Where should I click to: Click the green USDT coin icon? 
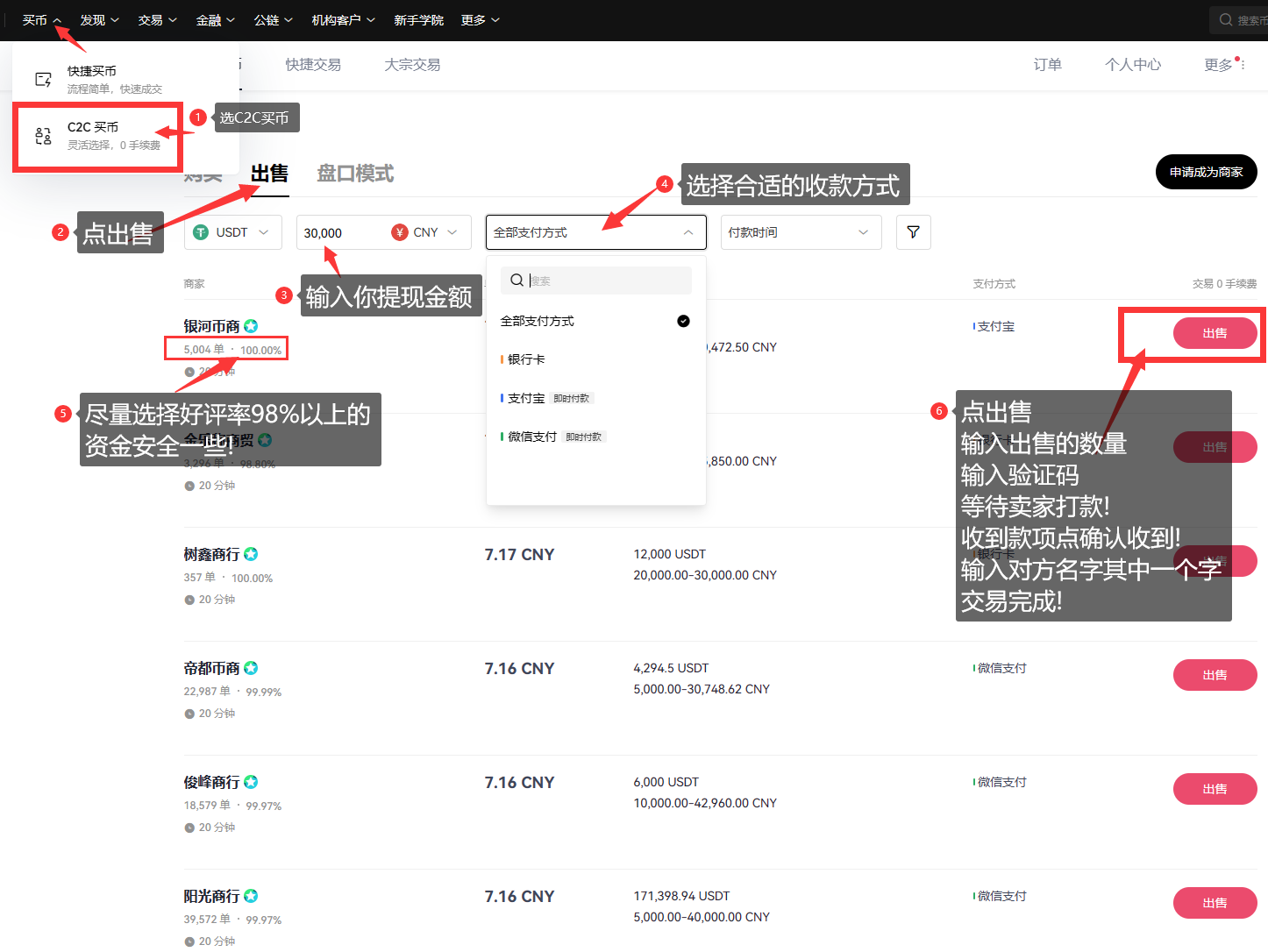point(201,232)
